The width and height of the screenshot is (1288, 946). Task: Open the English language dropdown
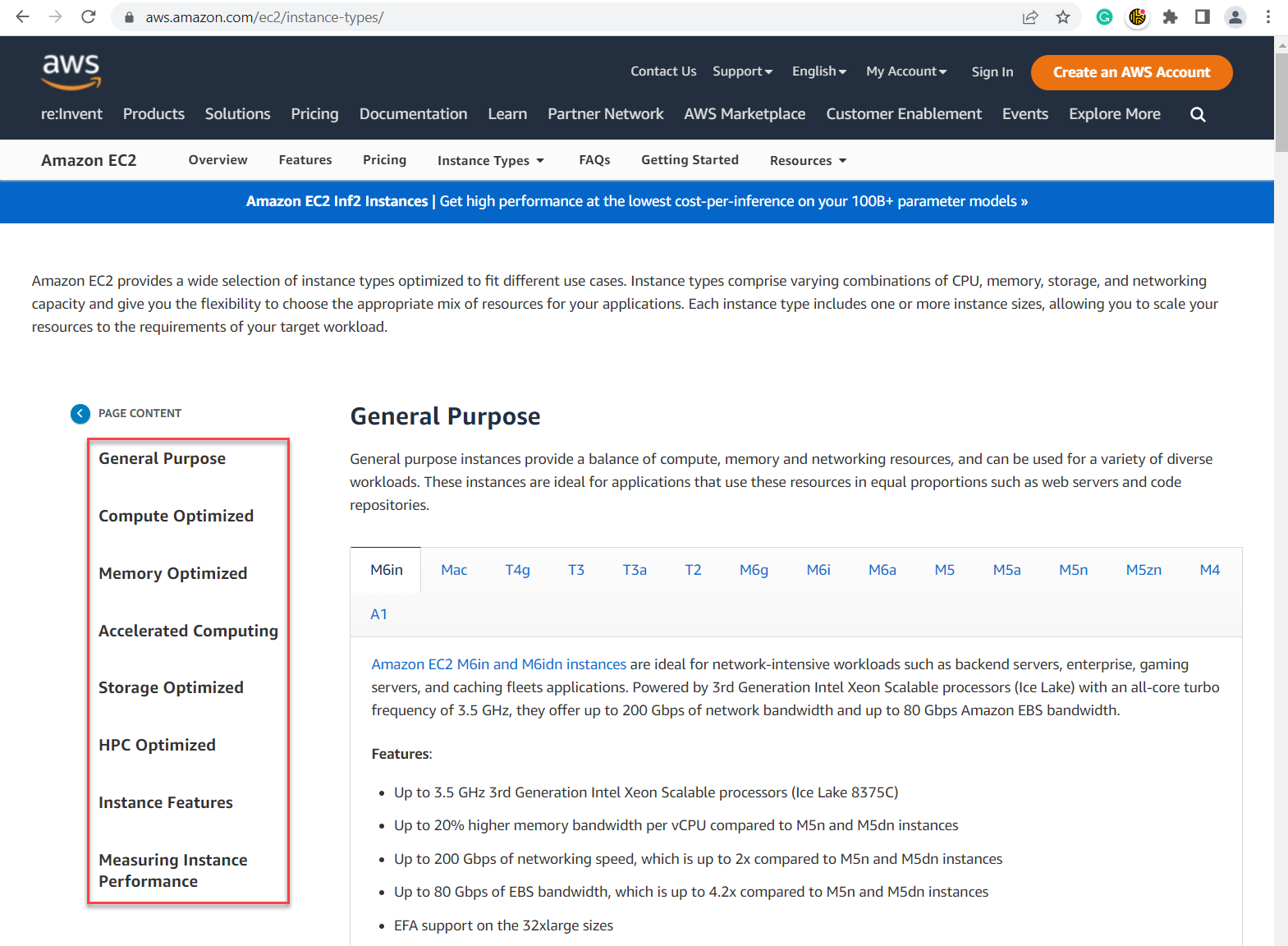(x=819, y=71)
